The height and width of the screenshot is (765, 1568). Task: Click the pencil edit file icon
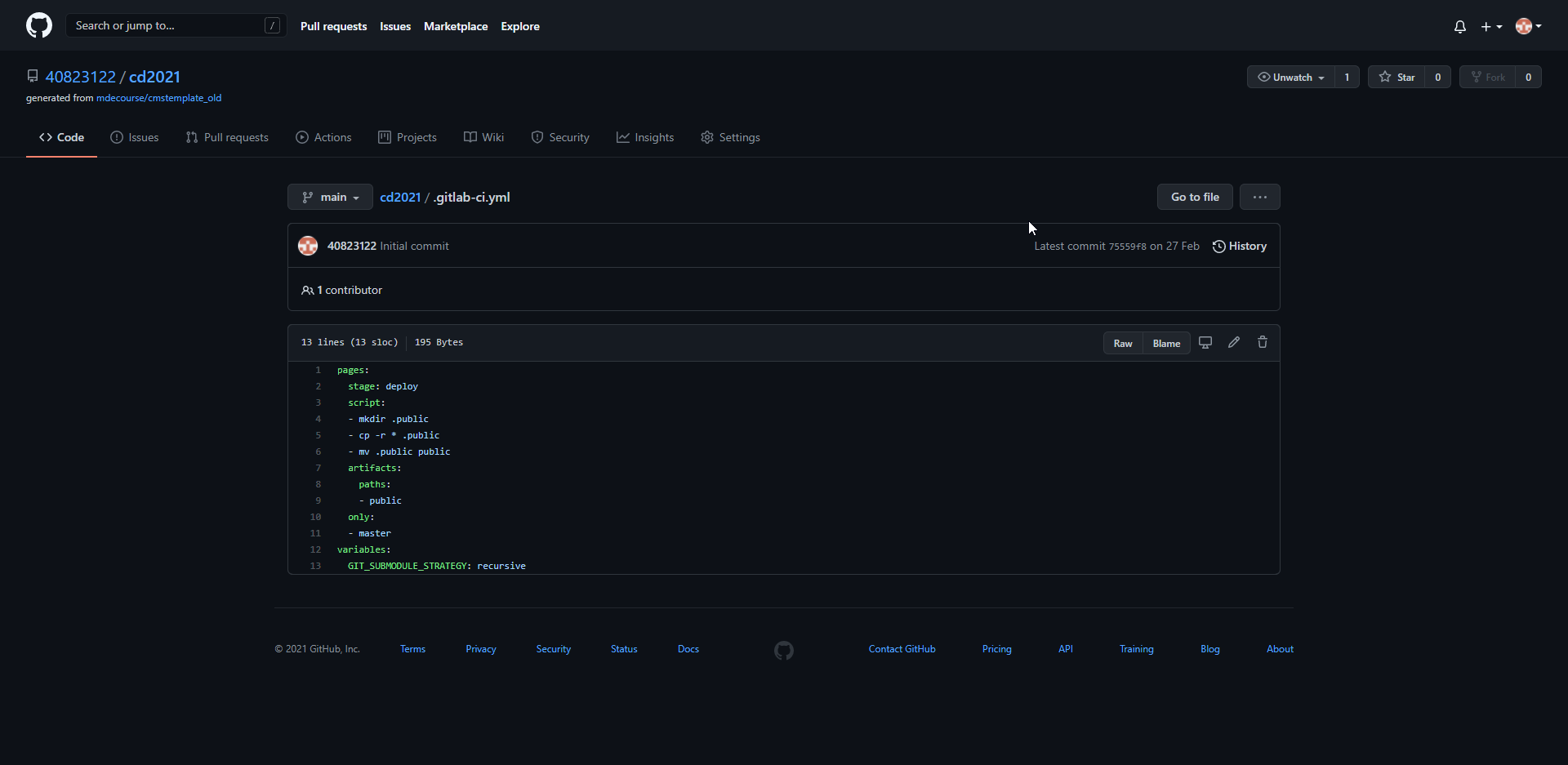click(1234, 342)
